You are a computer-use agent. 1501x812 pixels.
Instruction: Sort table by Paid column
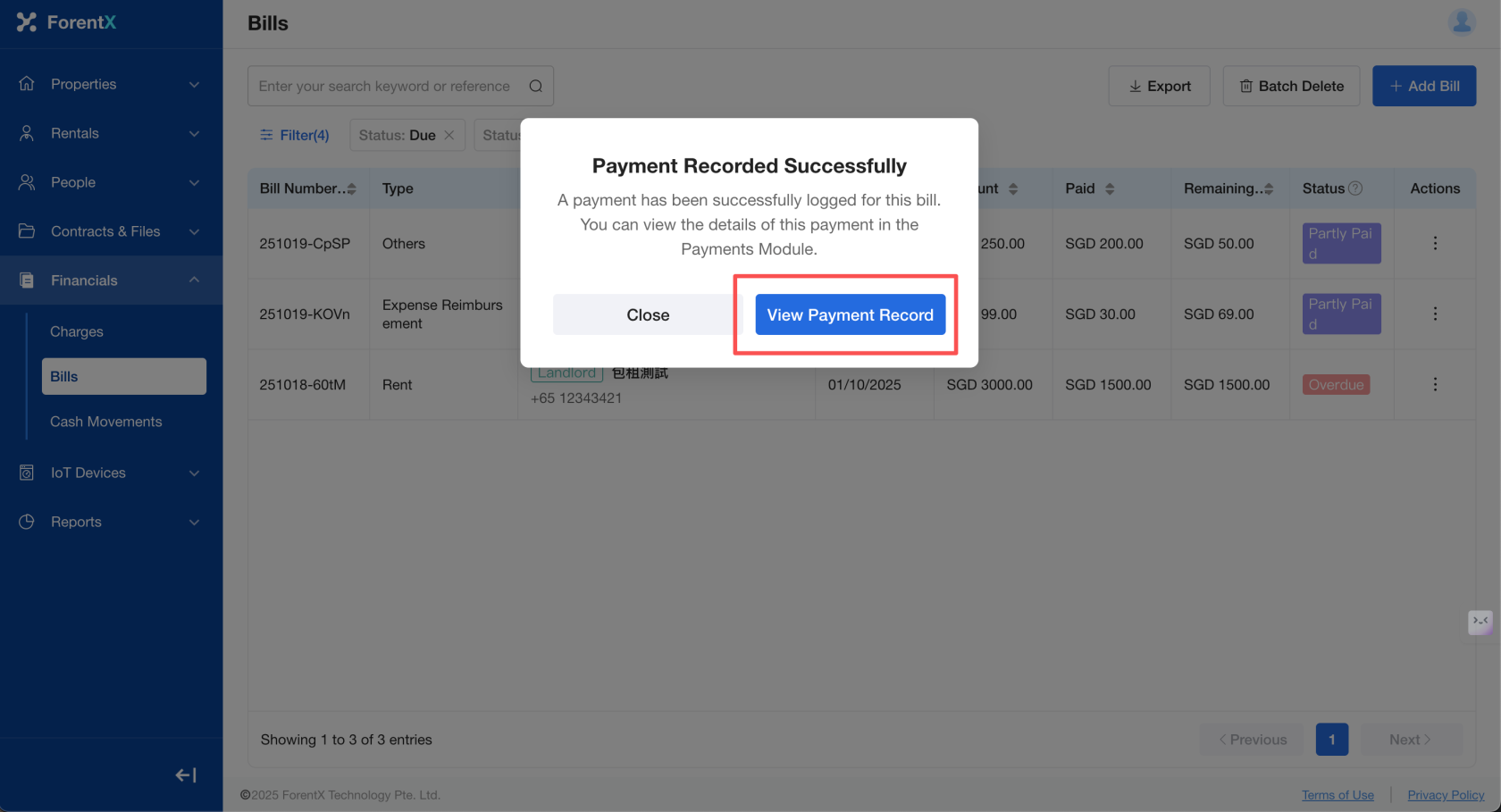pyautogui.click(x=1110, y=188)
